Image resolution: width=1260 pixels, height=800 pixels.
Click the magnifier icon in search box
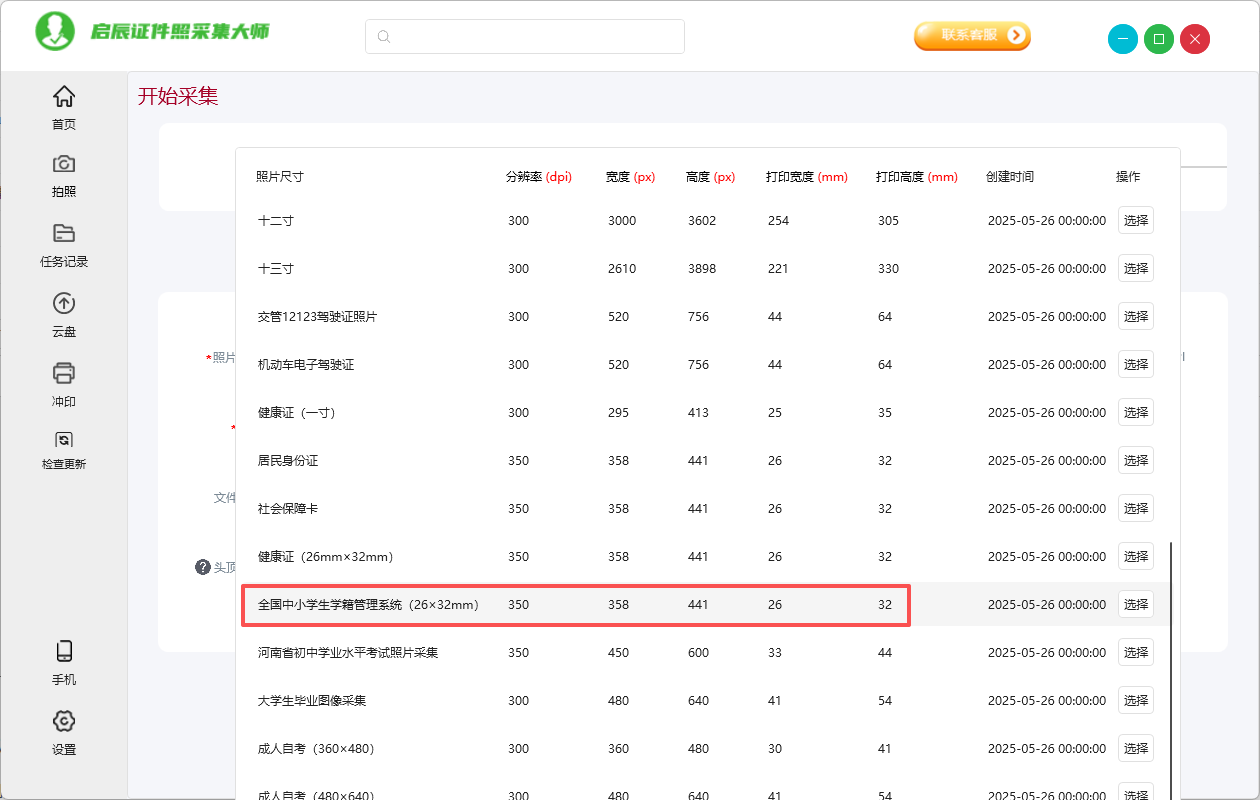click(384, 37)
